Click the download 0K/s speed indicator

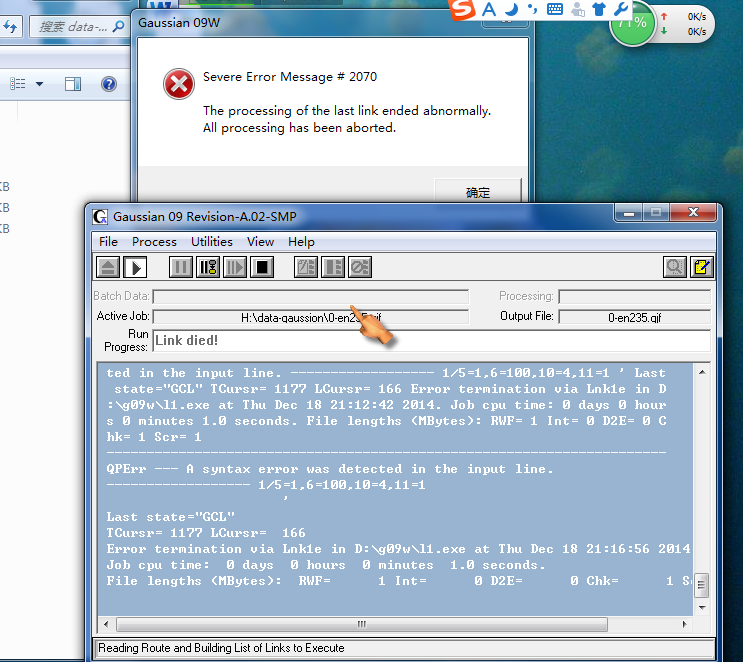point(683,31)
